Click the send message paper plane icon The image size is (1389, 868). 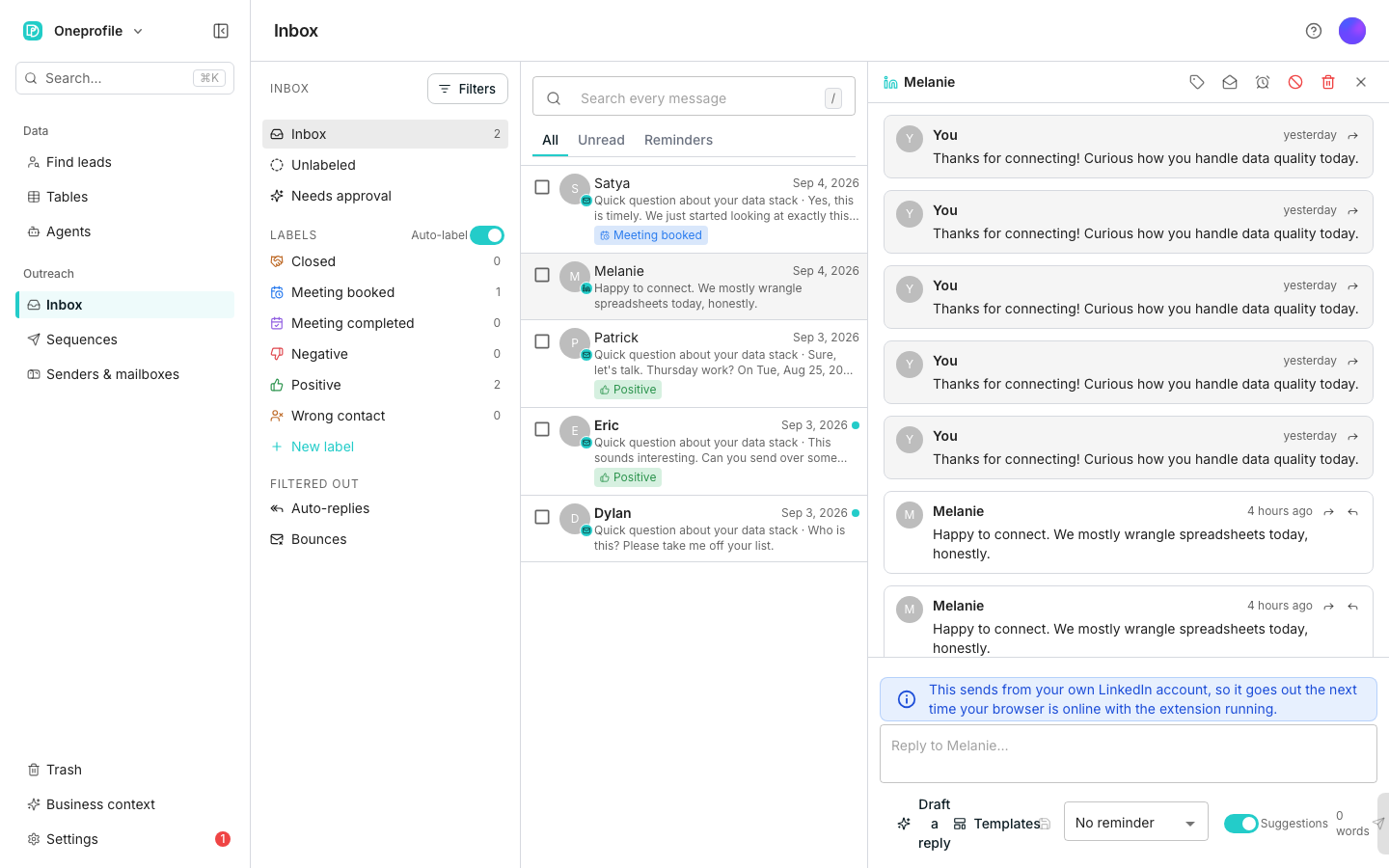pos(1379,824)
